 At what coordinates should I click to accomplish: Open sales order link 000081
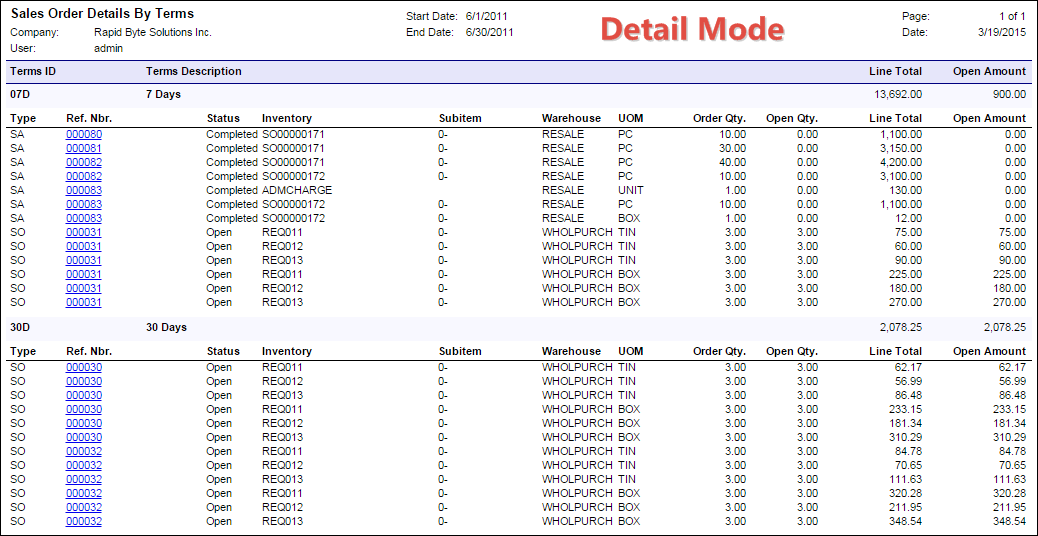(84, 148)
